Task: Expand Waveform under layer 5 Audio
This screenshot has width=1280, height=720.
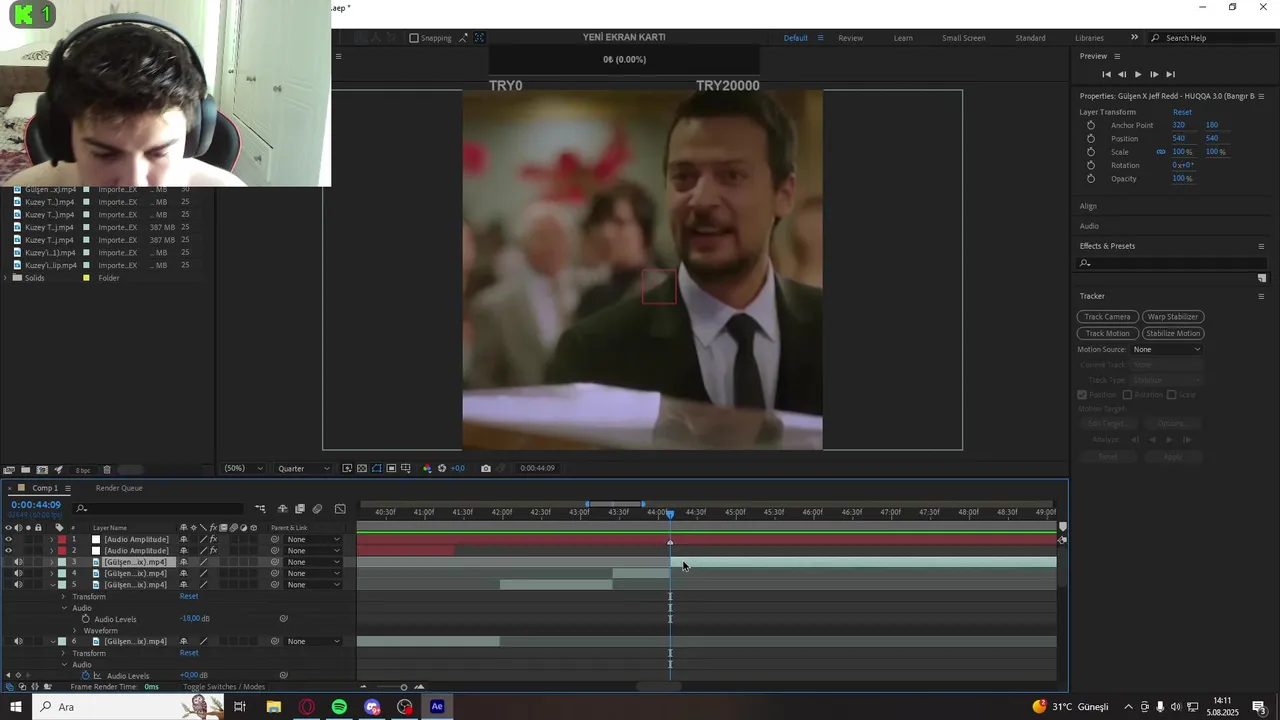Action: pyautogui.click(x=76, y=631)
